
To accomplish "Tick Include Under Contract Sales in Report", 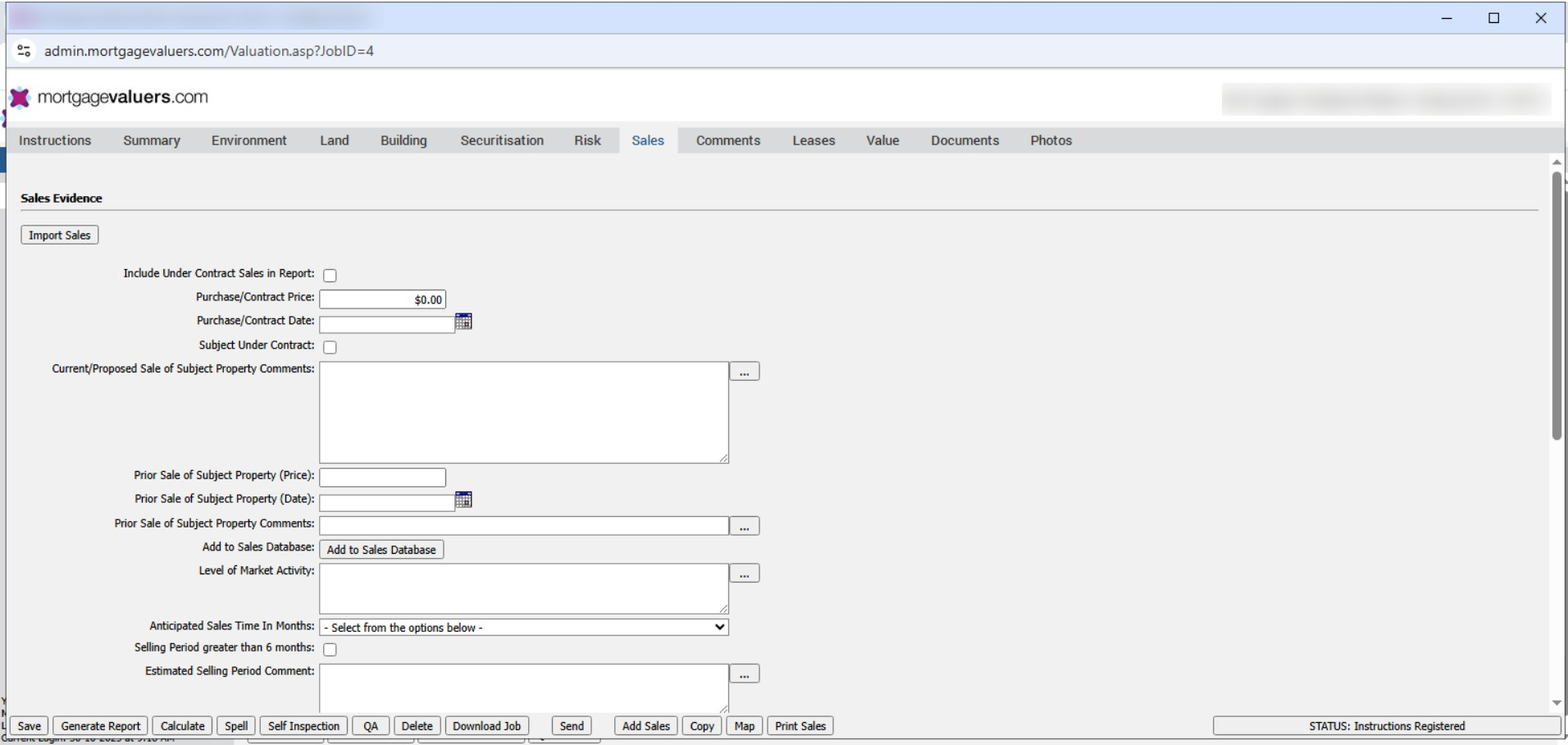I will (330, 276).
